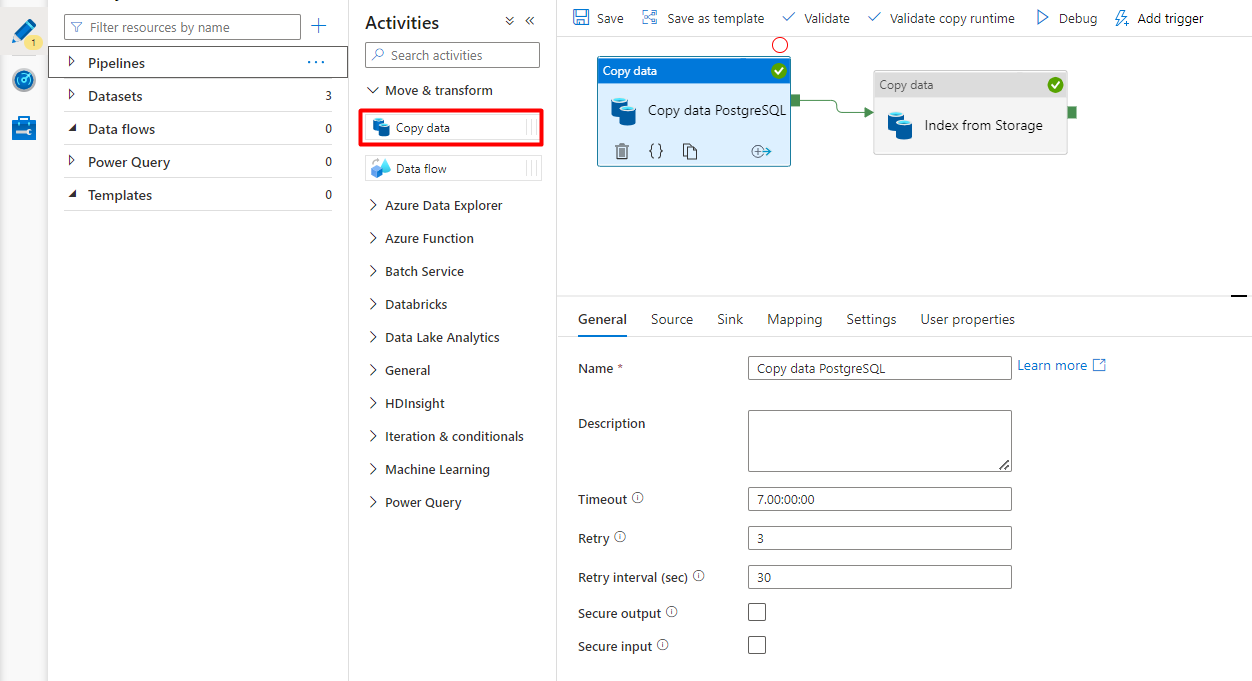This screenshot has width=1252, height=681.
Task: Hide the Activities pane with left chevrons
Action: tap(530, 21)
